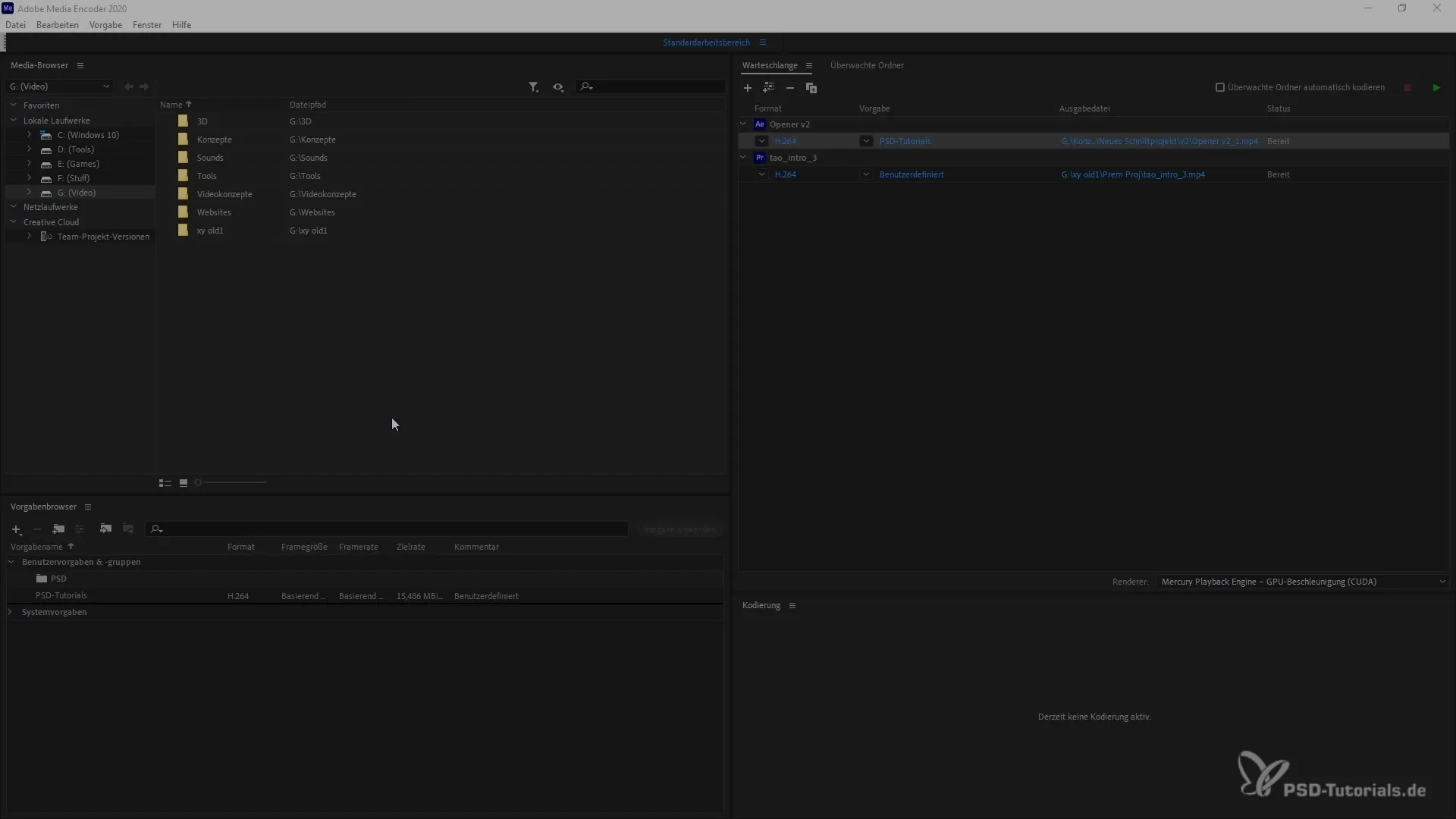Collapse the tao_intro_3 queue entry
1456x819 pixels.
click(743, 158)
